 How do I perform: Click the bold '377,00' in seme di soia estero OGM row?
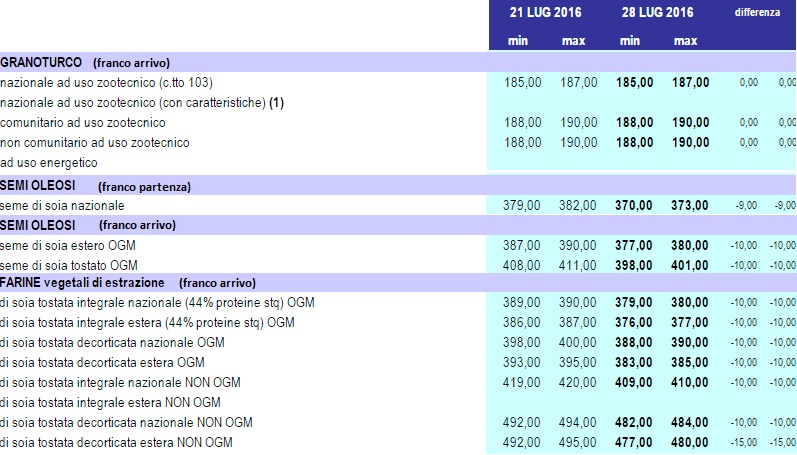pos(633,246)
